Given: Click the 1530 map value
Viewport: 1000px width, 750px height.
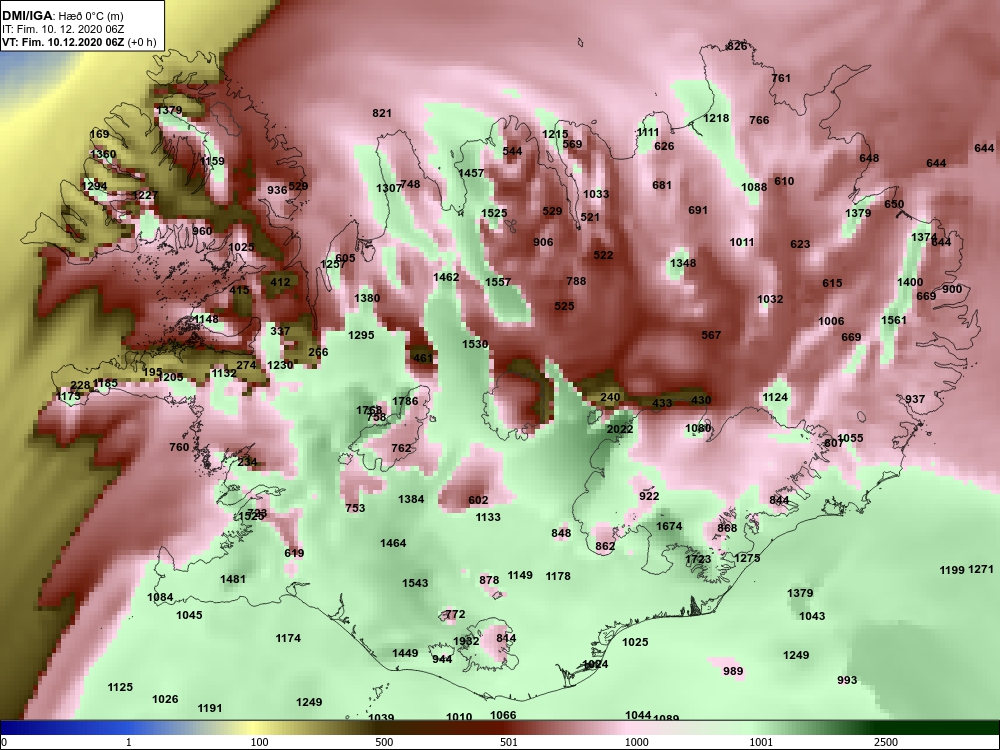Looking at the screenshot, I should click(x=475, y=344).
